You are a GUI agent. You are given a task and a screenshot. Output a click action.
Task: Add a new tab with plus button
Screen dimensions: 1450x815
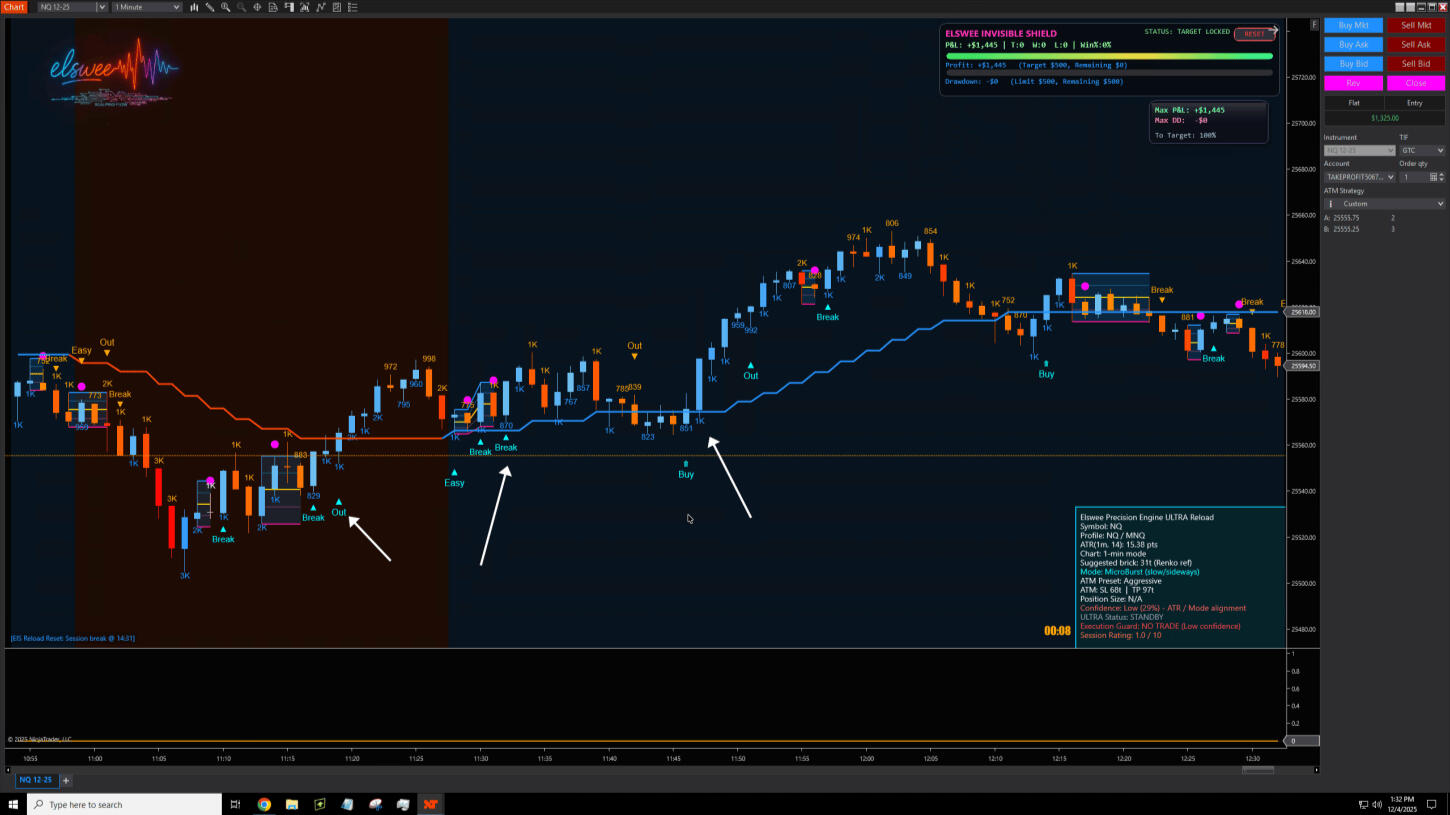pos(66,780)
